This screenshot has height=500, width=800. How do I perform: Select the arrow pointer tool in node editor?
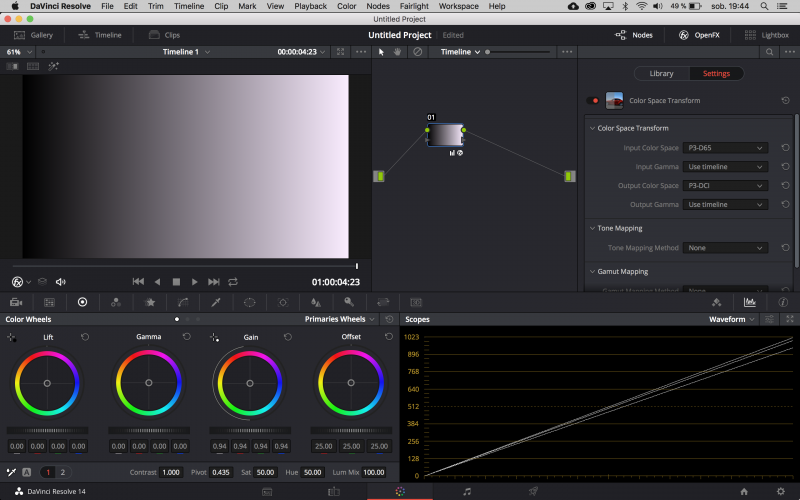pos(381,52)
